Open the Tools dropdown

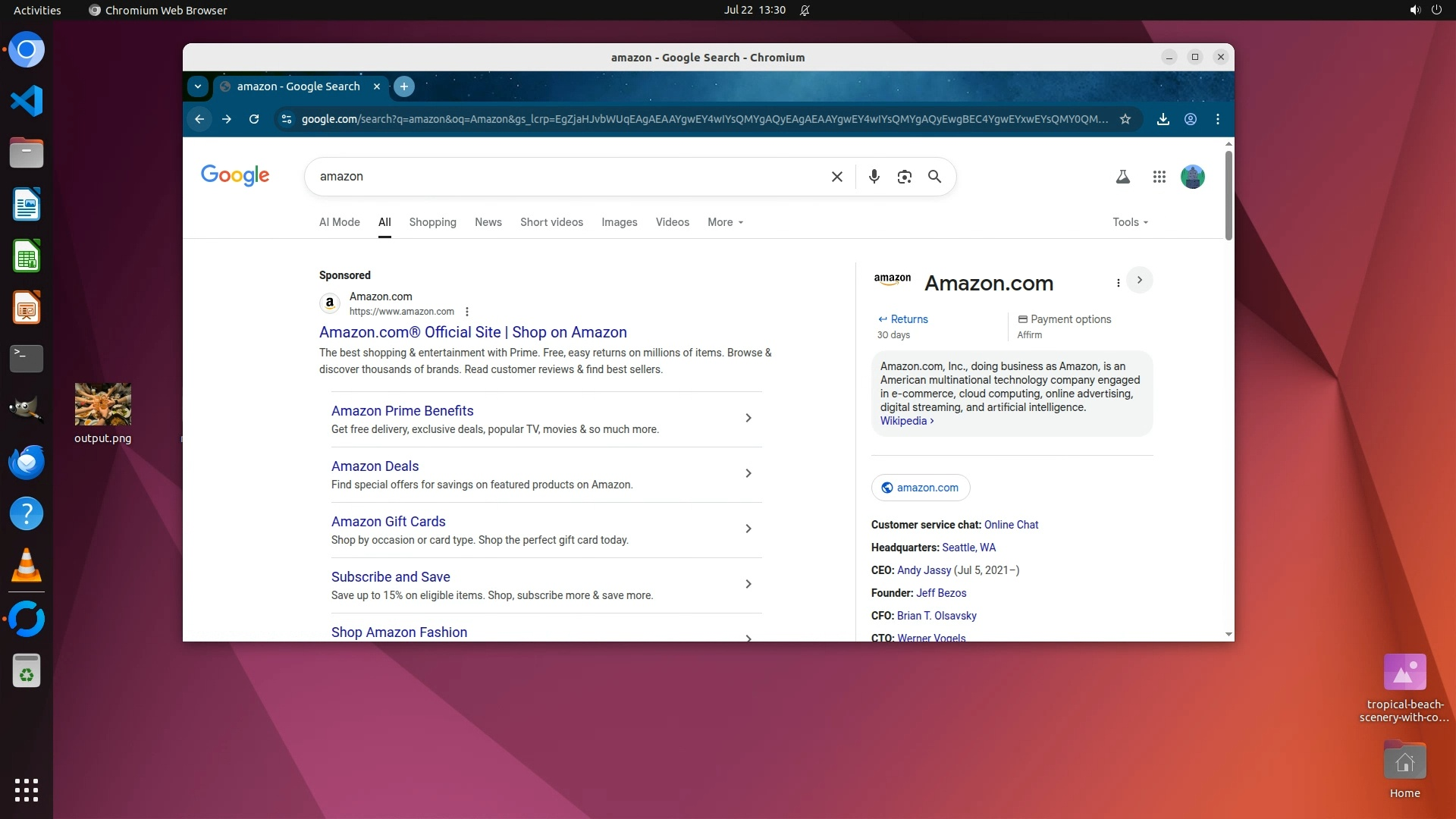pyautogui.click(x=1130, y=222)
